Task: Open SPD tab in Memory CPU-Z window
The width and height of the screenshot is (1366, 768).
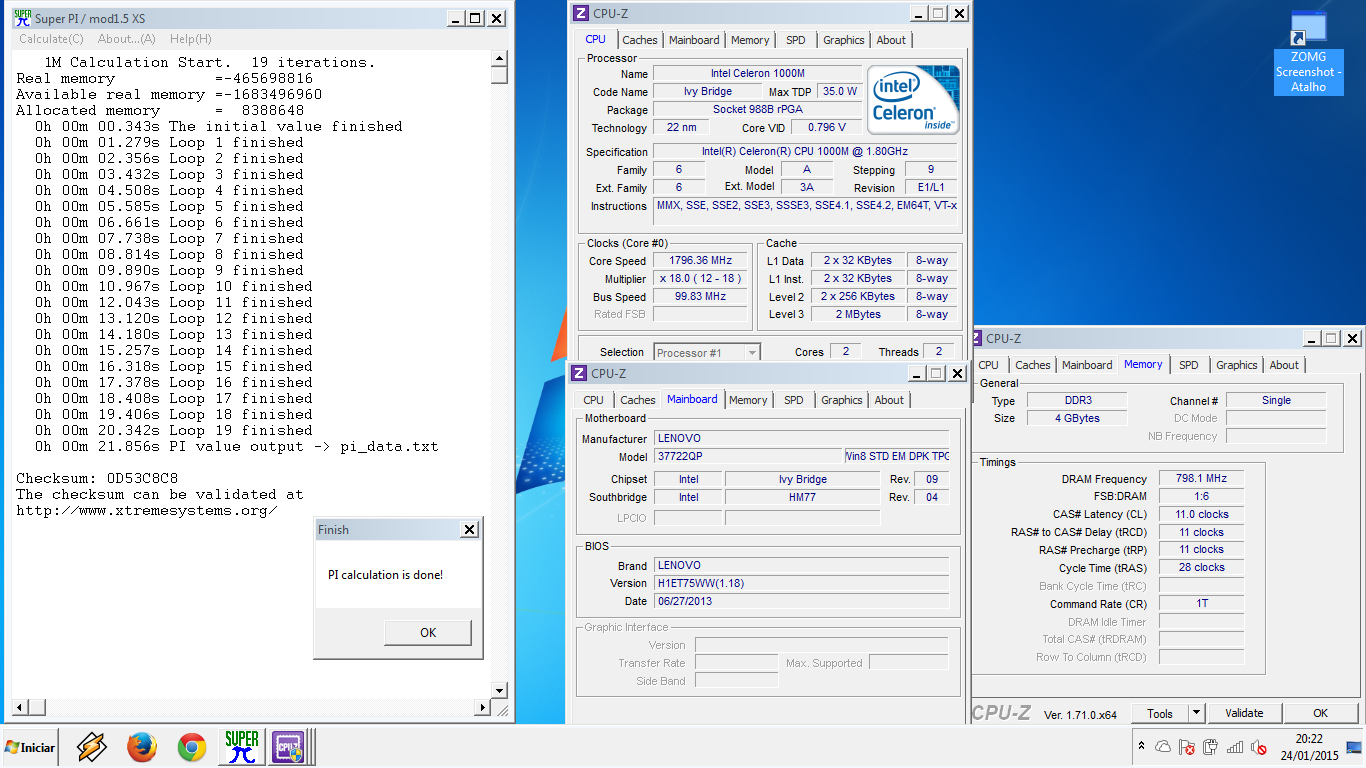Action: 1188,365
